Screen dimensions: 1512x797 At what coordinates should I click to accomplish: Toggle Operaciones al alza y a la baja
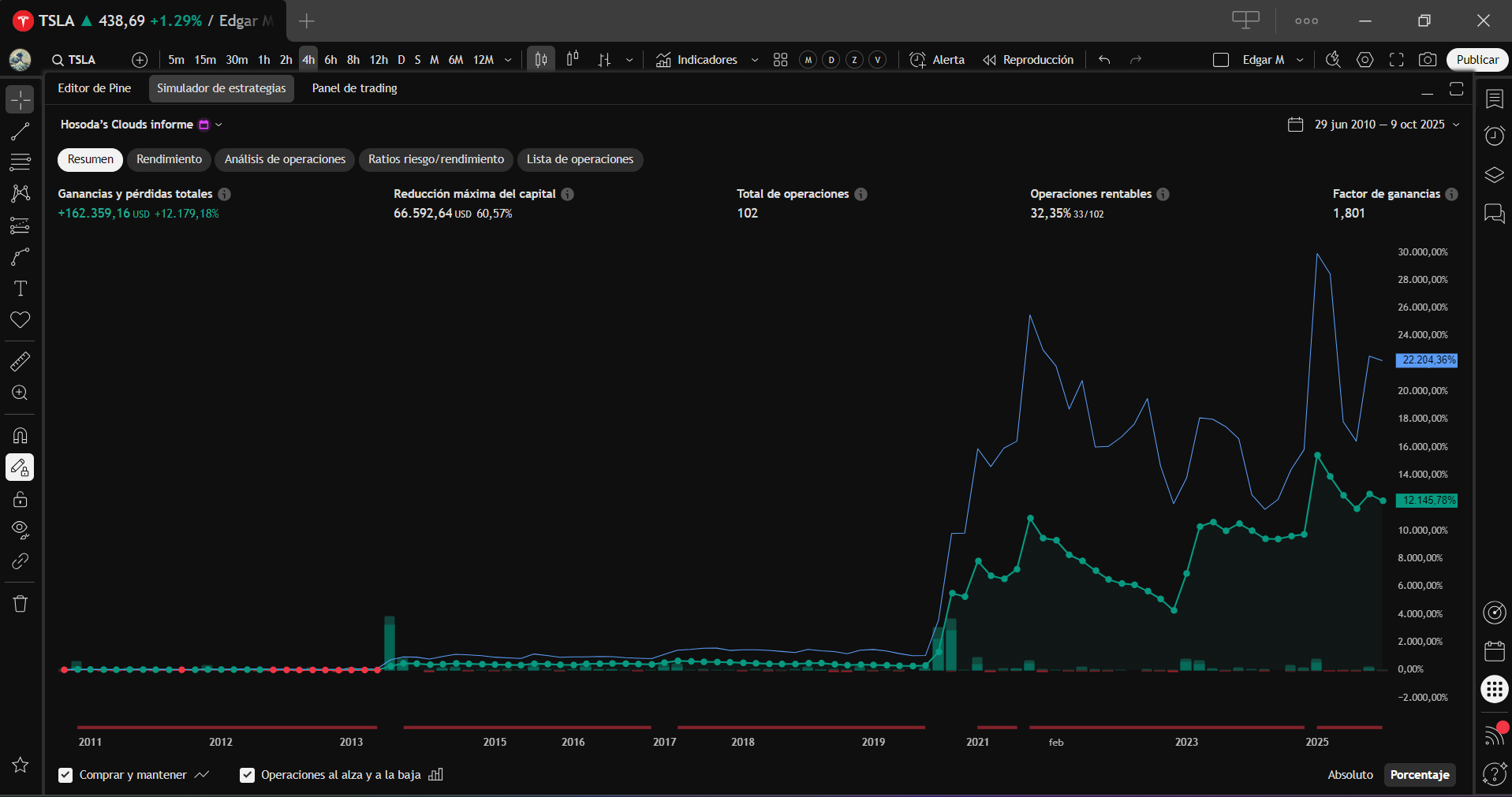248,775
